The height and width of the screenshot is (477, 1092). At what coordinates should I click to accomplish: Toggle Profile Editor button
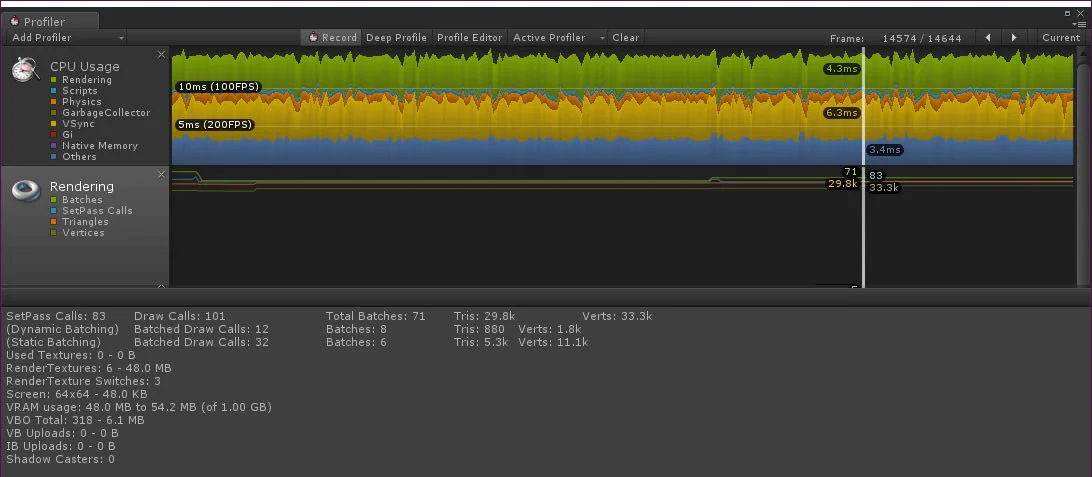469,38
